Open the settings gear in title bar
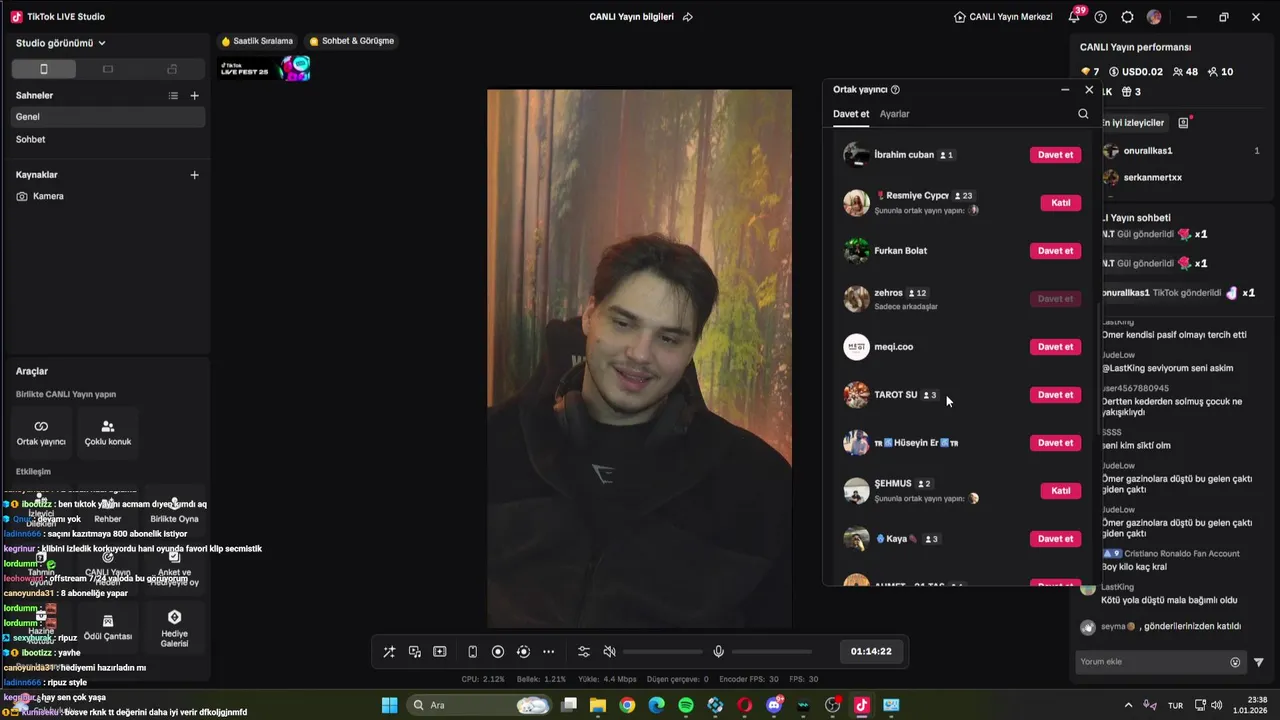Screen dimensions: 1280x720 [1128, 17]
